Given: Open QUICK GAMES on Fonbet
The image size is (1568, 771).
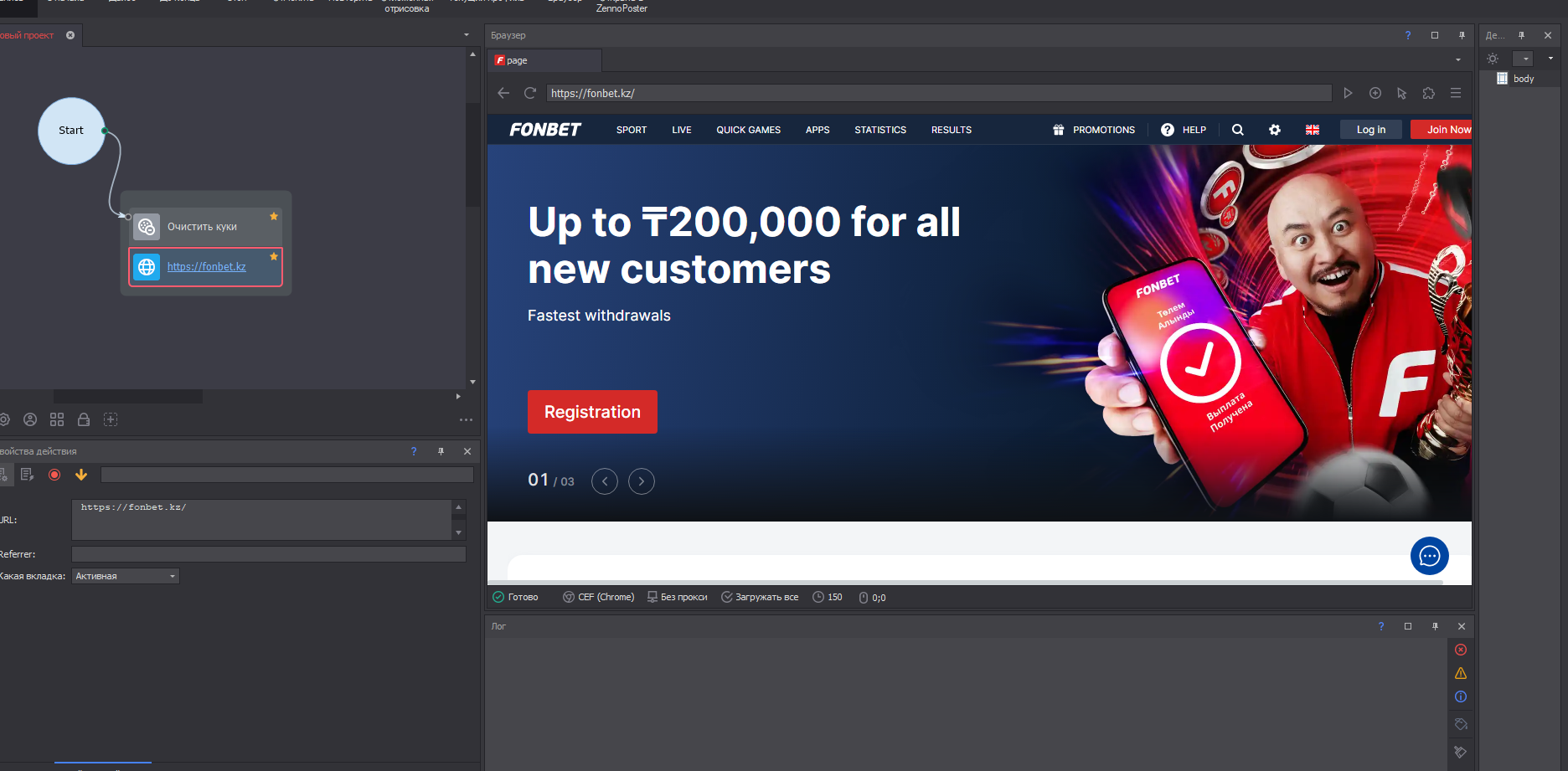Looking at the screenshot, I should pos(749,130).
